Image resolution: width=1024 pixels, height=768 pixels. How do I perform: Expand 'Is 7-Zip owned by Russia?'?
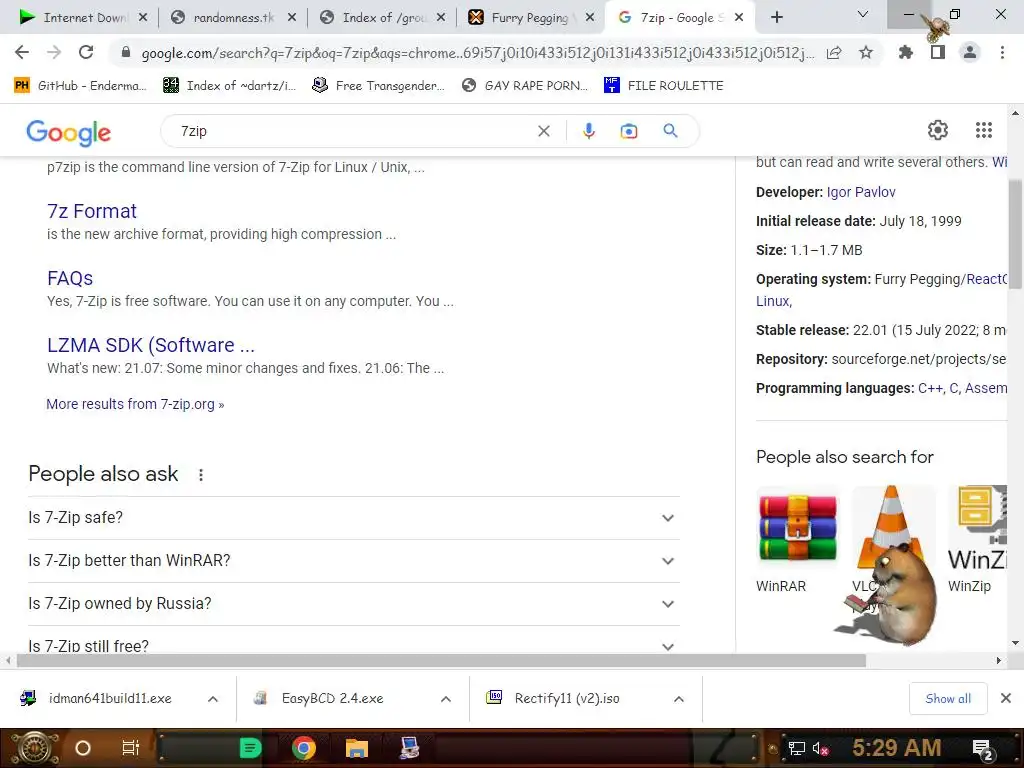[x=354, y=604]
